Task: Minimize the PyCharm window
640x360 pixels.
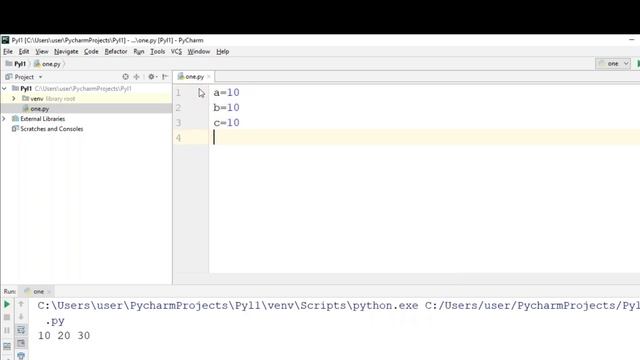Action: (632, 40)
